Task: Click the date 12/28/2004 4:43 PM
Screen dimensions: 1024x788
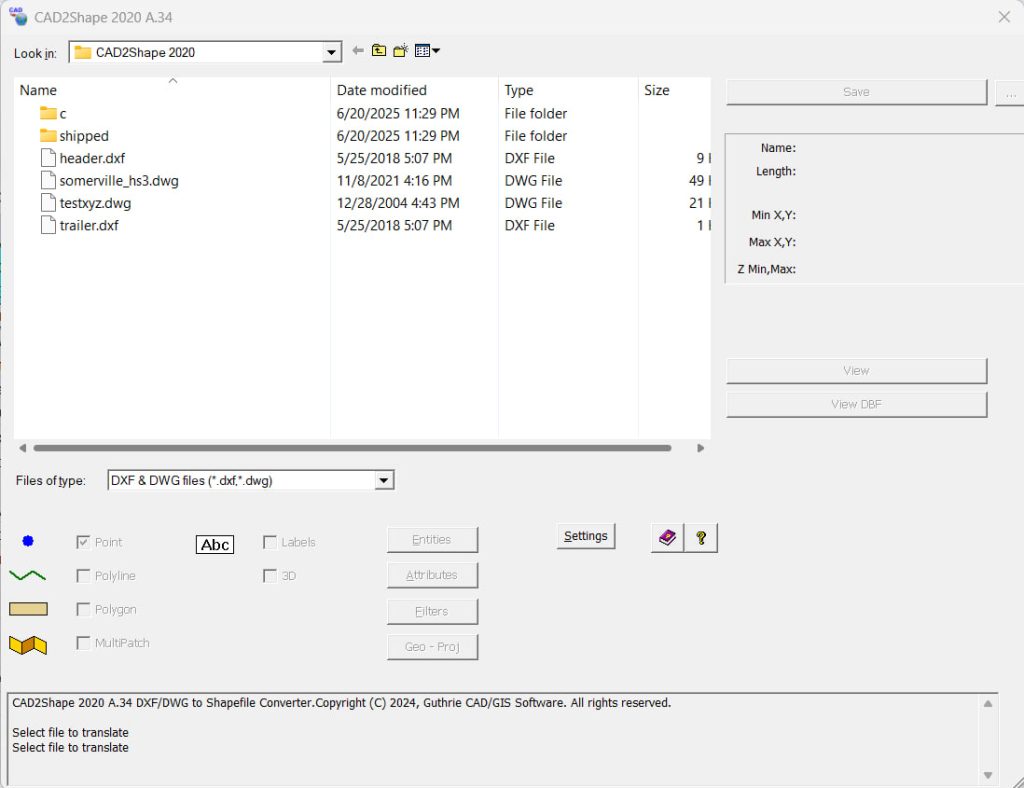Action: point(398,203)
